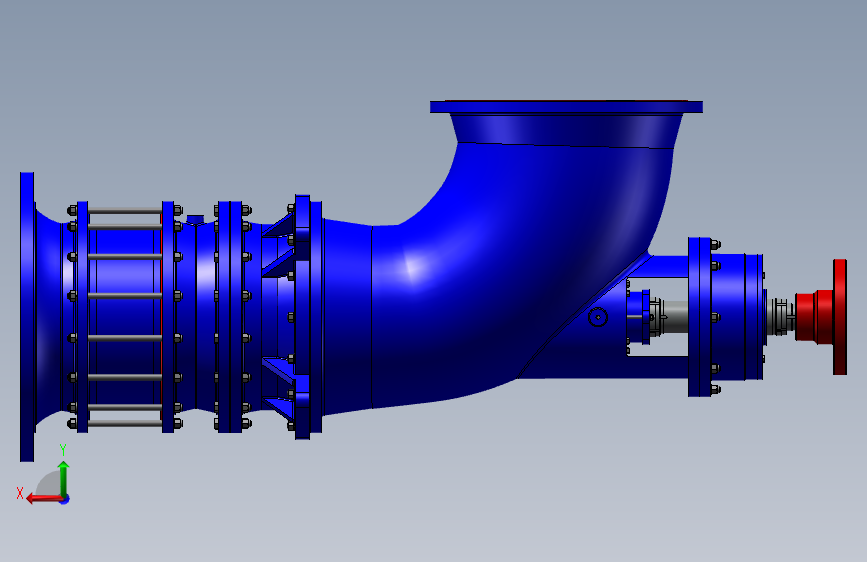Select the red coupling flange at the shaft end
The width and height of the screenshot is (867, 562).
coord(839,317)
